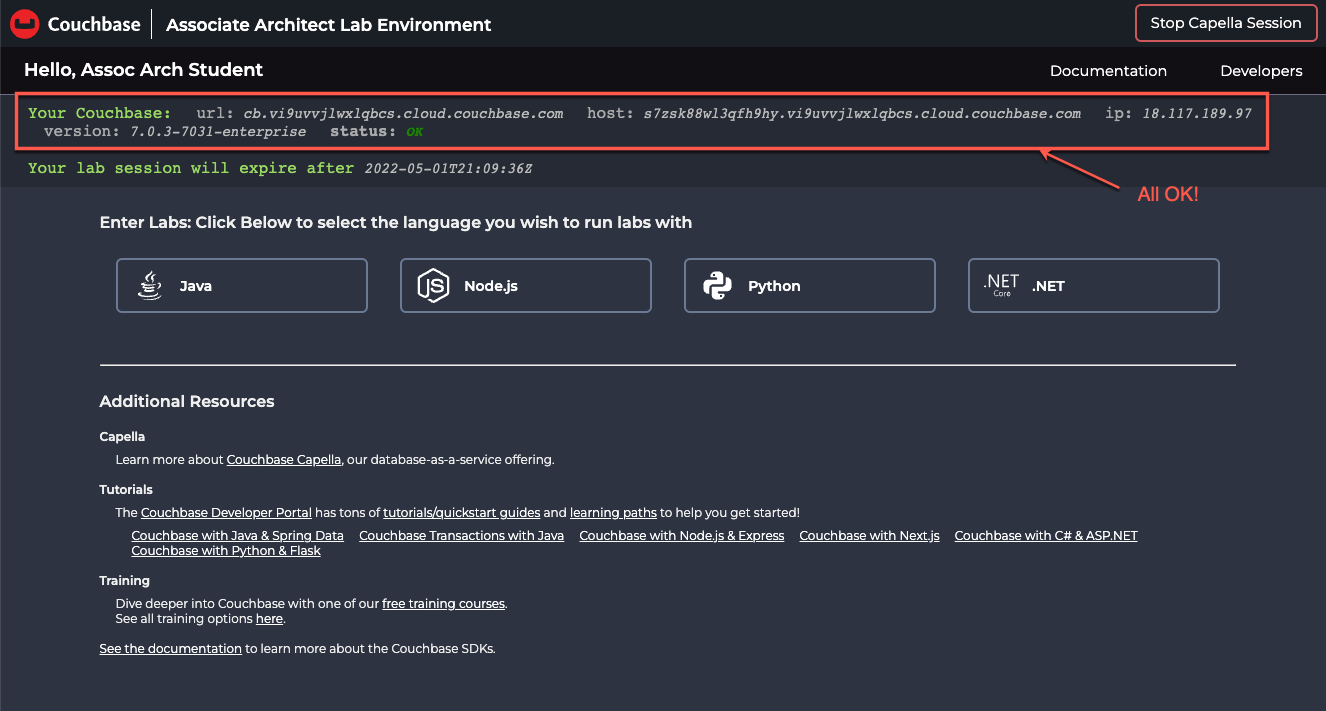The image size is (1326, 711).
Task: Open the Documentation menu item
Action: click(x=1108, y=71)
